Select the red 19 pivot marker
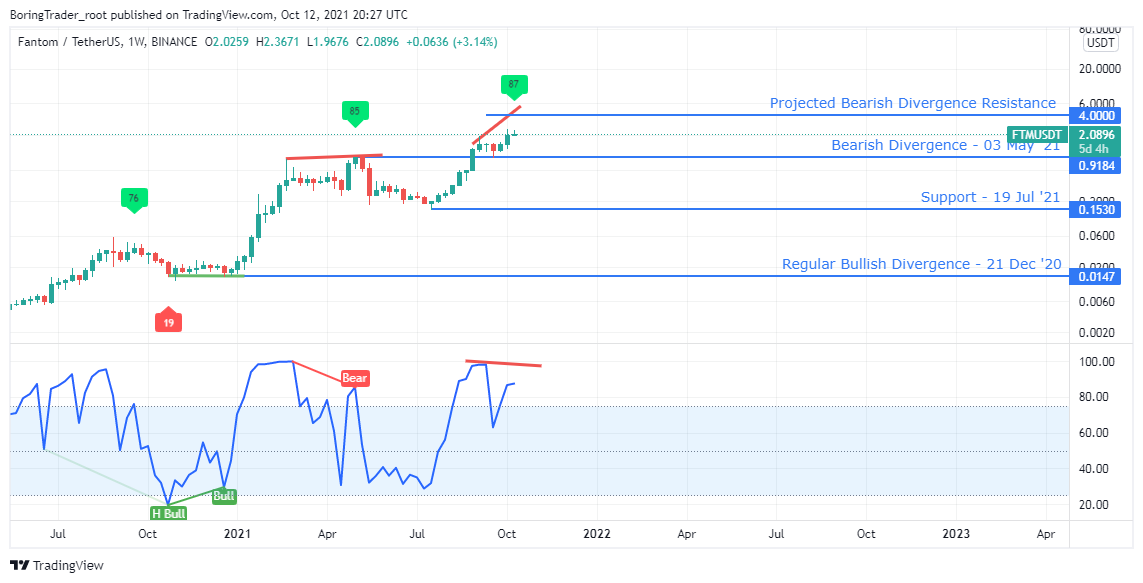Image resolution: width=1143 pixels, height=583 pixels. coord(169,322)
